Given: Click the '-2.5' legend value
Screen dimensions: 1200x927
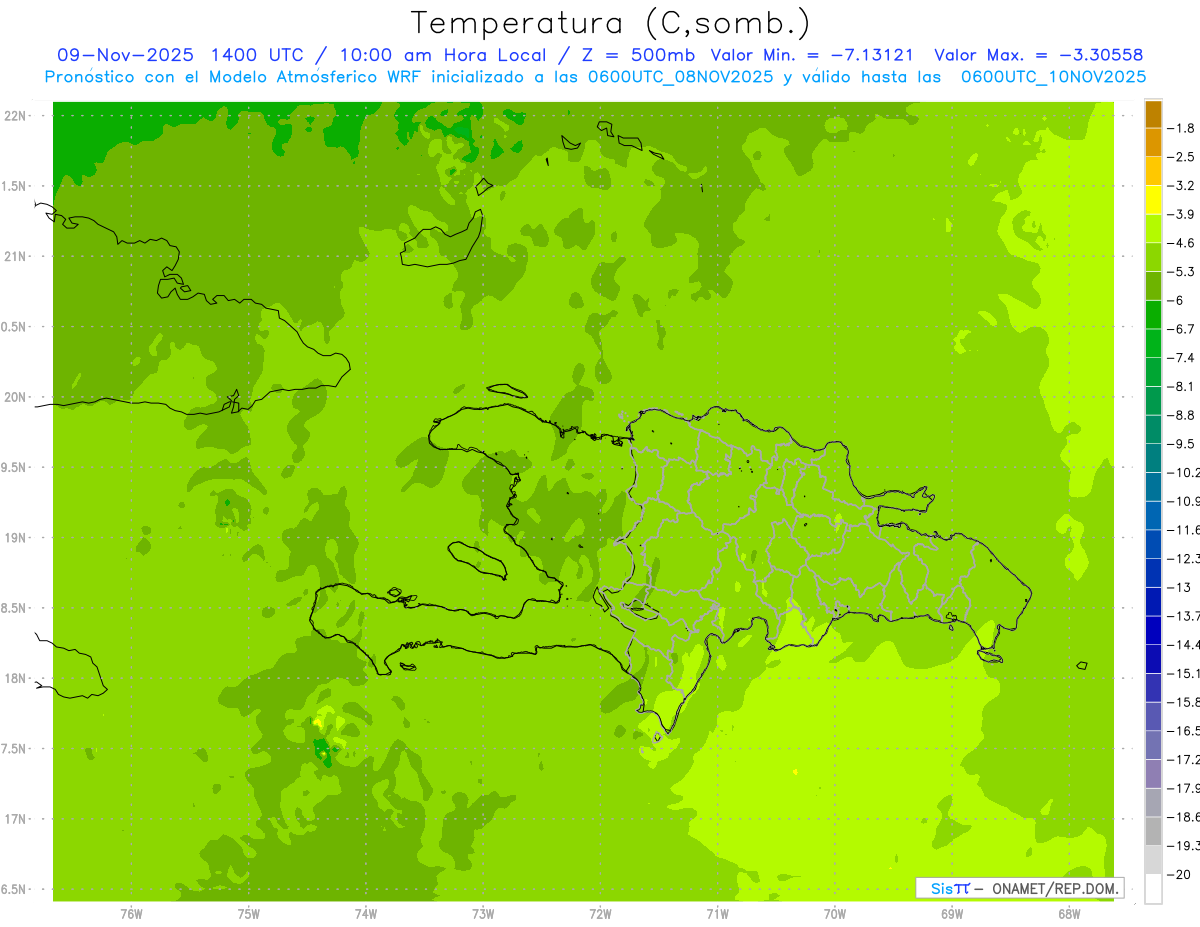Looking at the screenshot, I should 1182,157.
